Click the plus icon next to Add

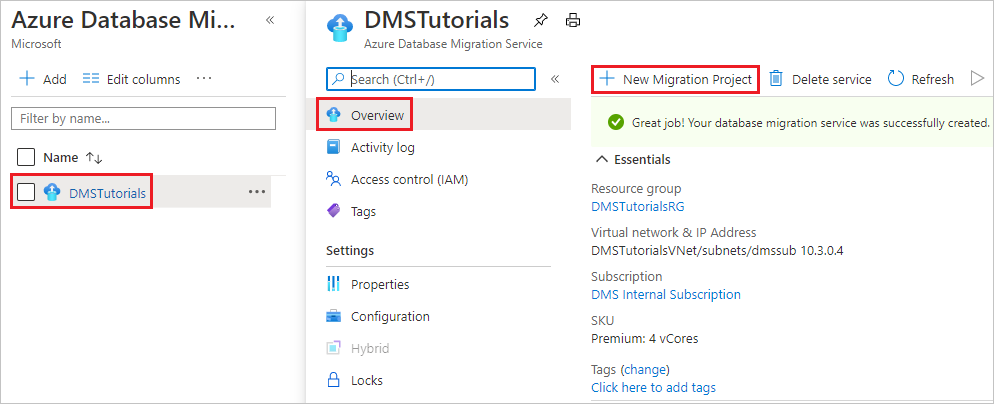coord(27,79)
